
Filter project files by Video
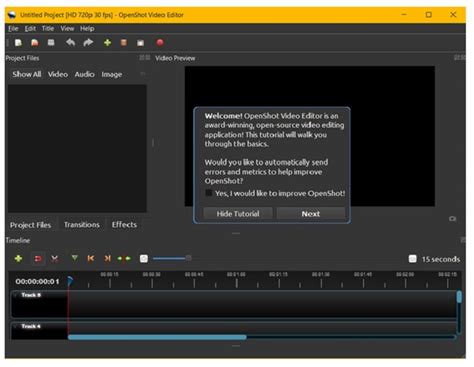pyautogui.click(x=58, y=74)
